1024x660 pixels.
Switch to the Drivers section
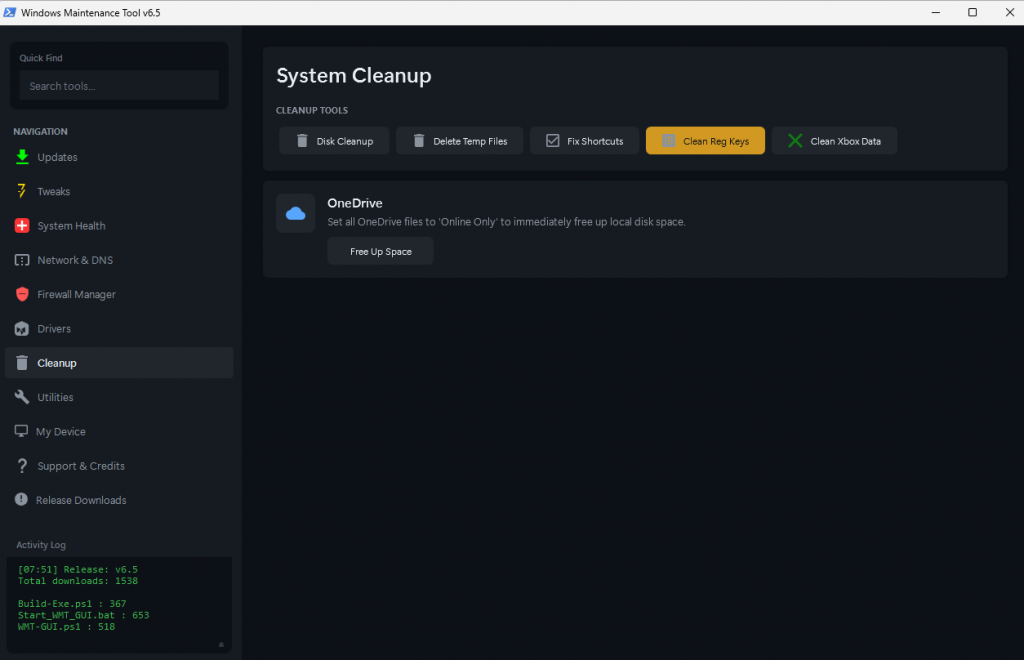coord(119,328)
